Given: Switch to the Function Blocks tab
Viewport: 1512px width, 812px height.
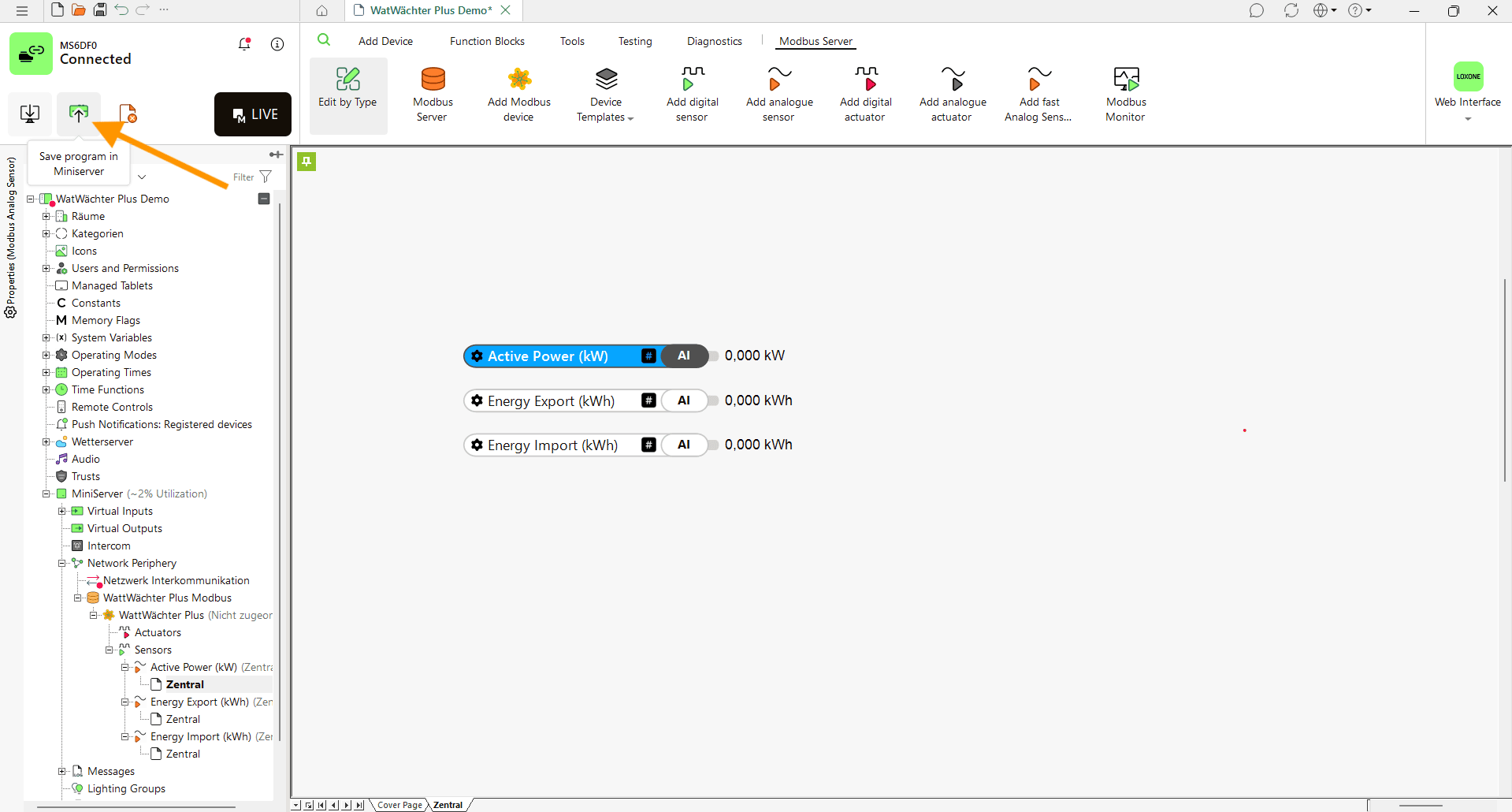Looking at the screenshot, I should pyautogui.click(x=487, y=41).
